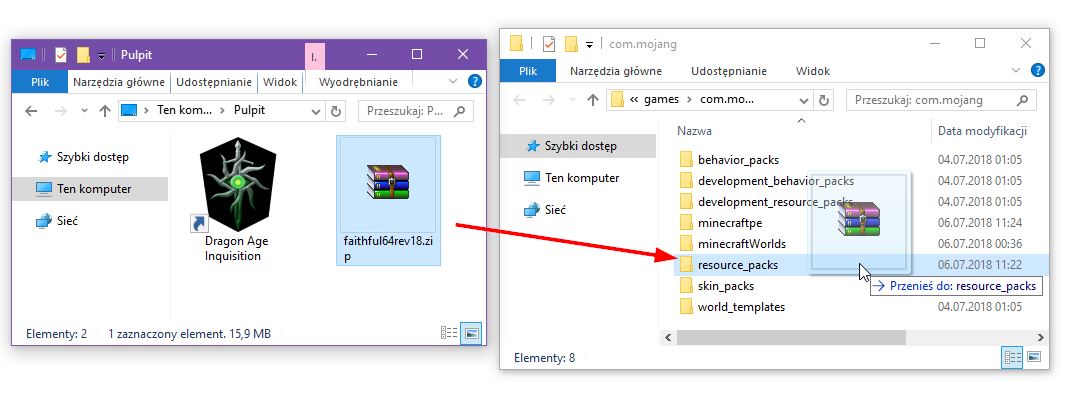Expand the ribbon in com.mojang window

[1016, 70]
